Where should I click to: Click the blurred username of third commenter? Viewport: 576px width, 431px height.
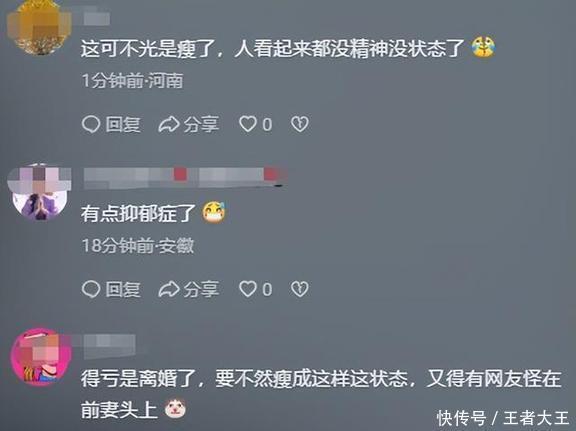pos(109,345)
